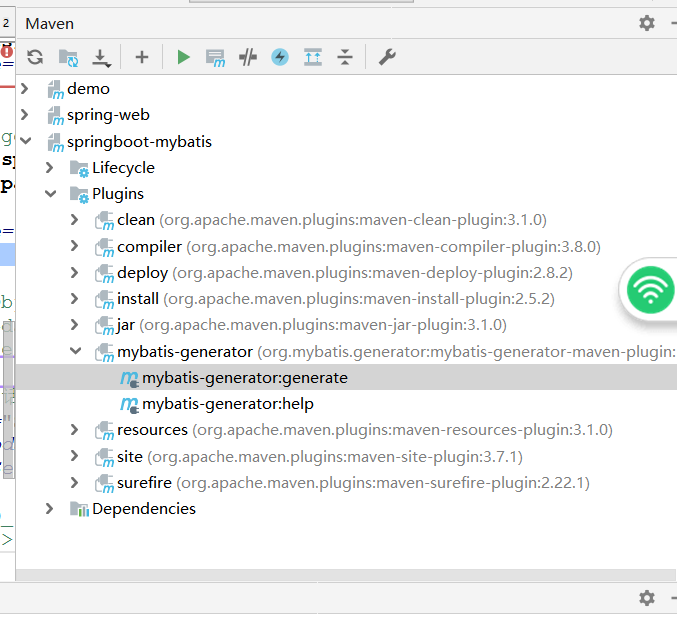
Task: Expand the Dependencies folder
Action: (x=50, y=509)
